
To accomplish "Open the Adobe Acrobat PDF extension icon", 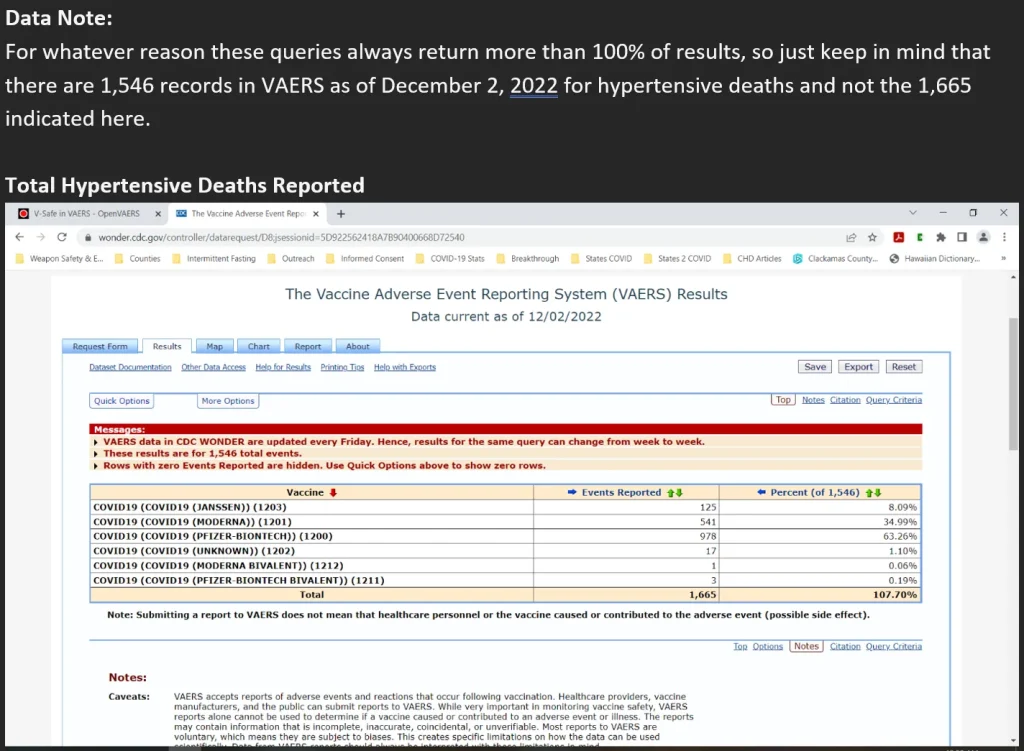I will (x=899, y=237).
